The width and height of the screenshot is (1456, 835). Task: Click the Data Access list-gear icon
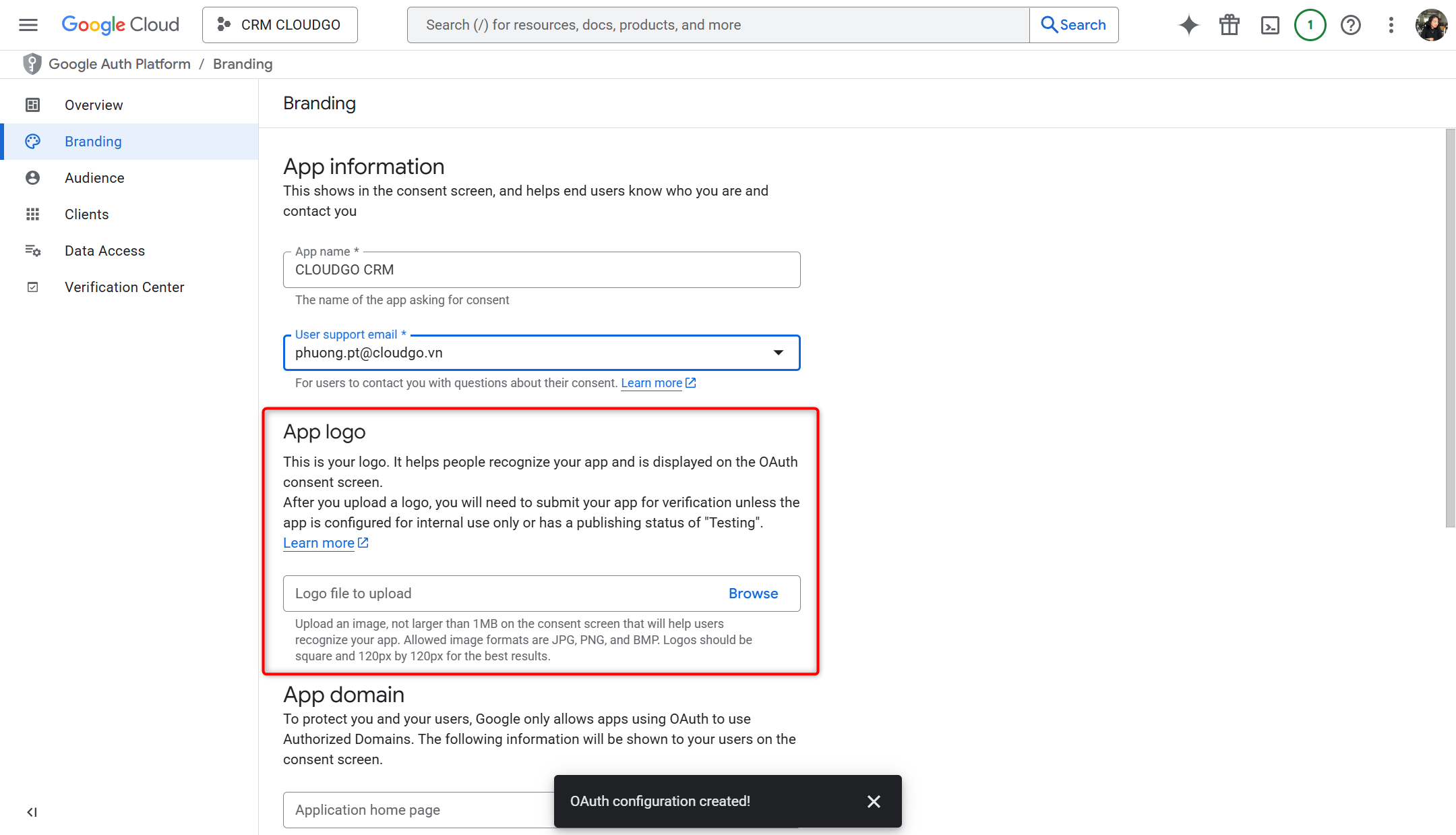pos(33,250)
